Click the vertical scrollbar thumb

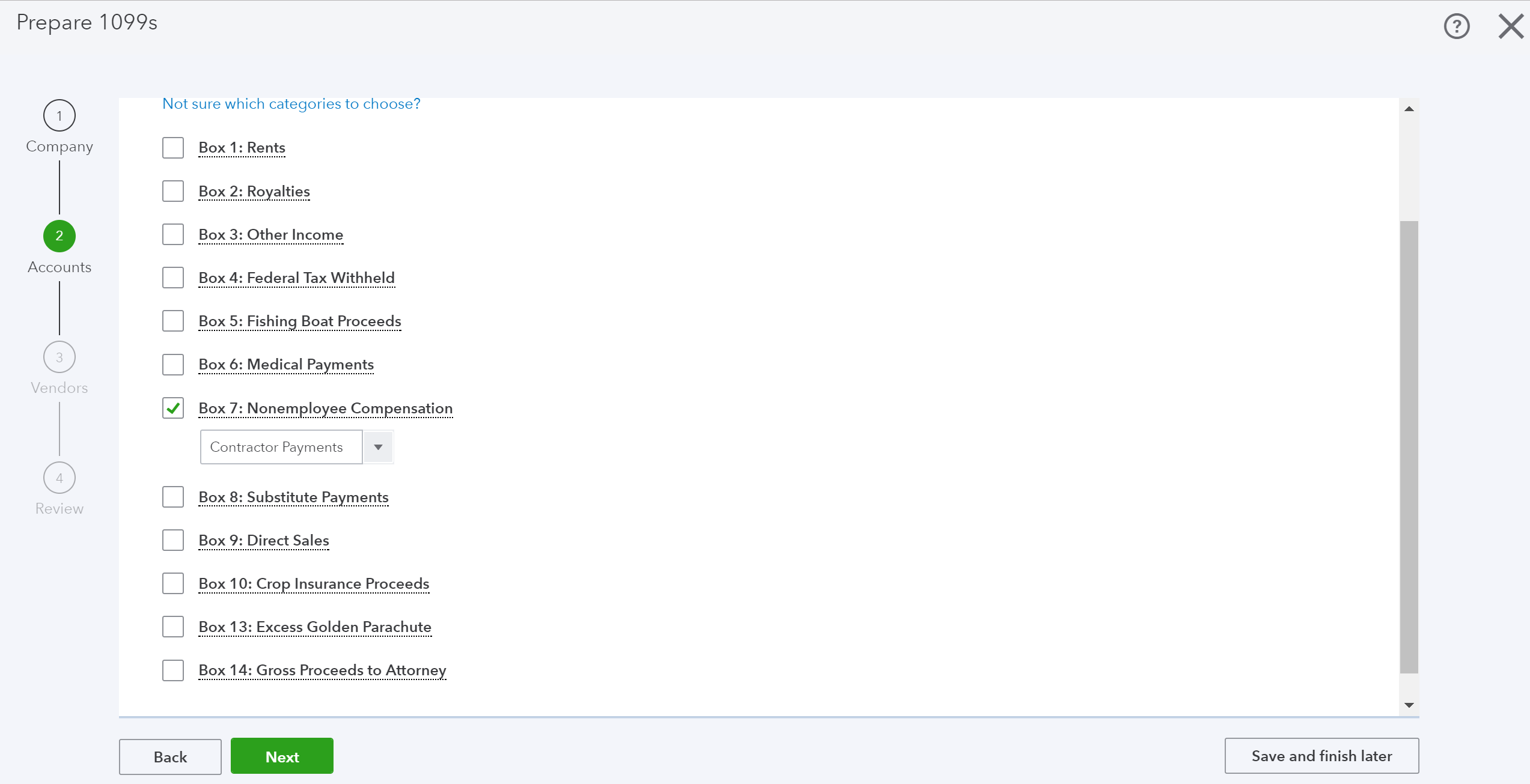(1409, 447)
